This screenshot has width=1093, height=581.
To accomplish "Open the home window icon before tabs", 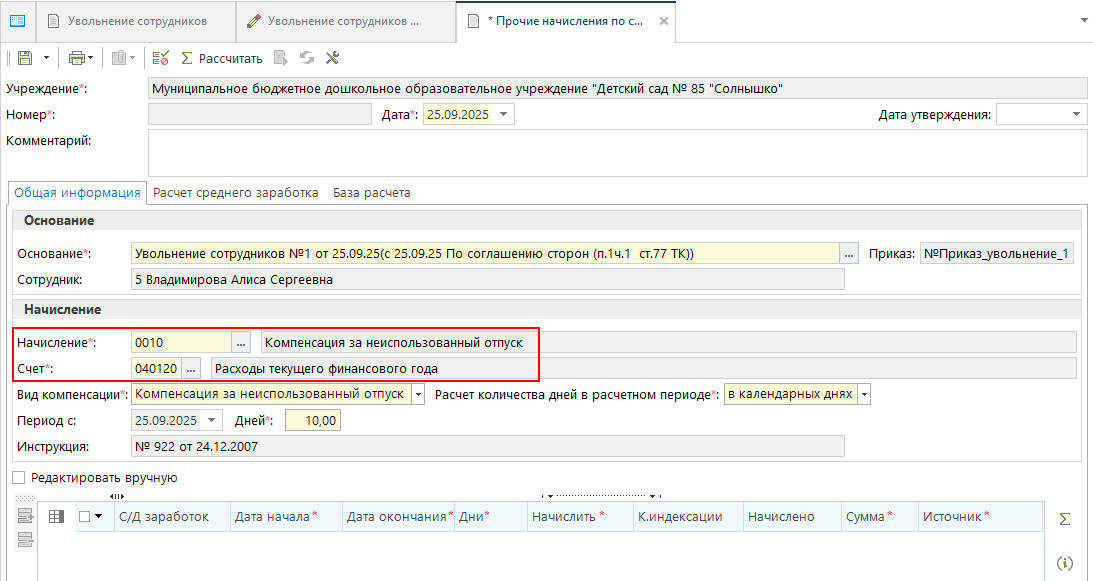I will point(17,20).
